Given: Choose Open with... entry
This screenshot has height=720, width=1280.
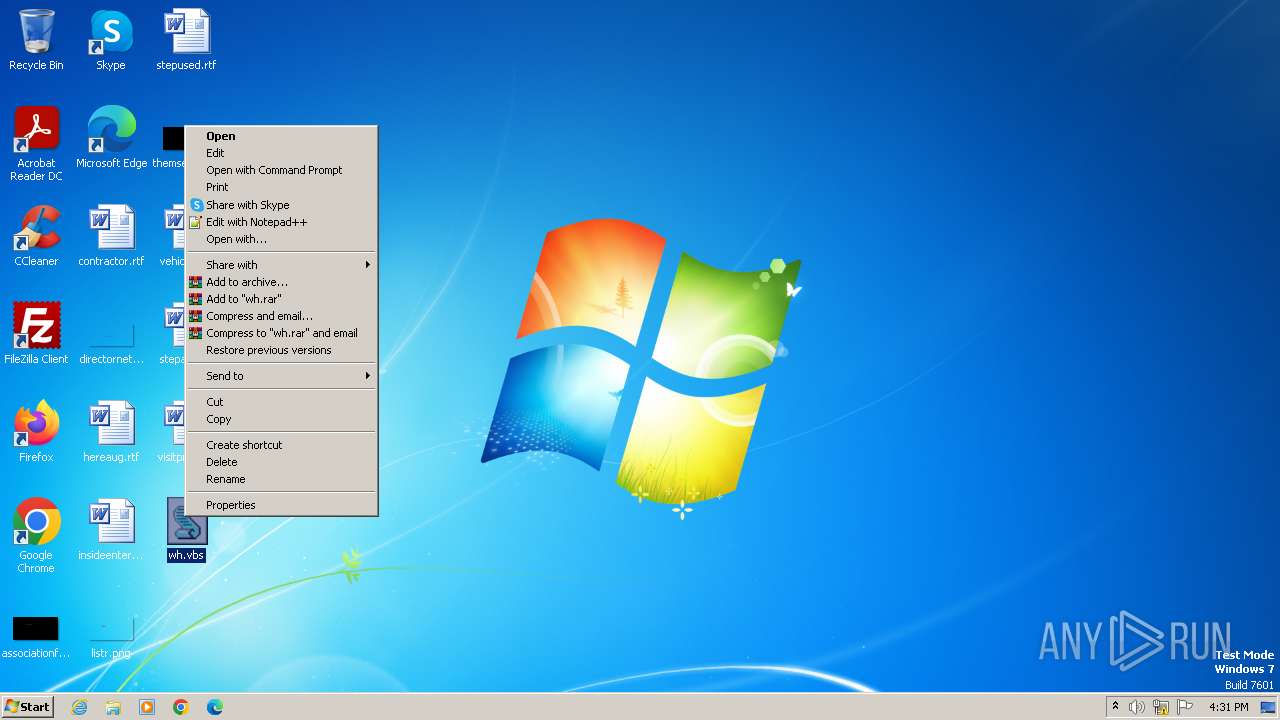Looking at the screenshot, I should (281, 239).
